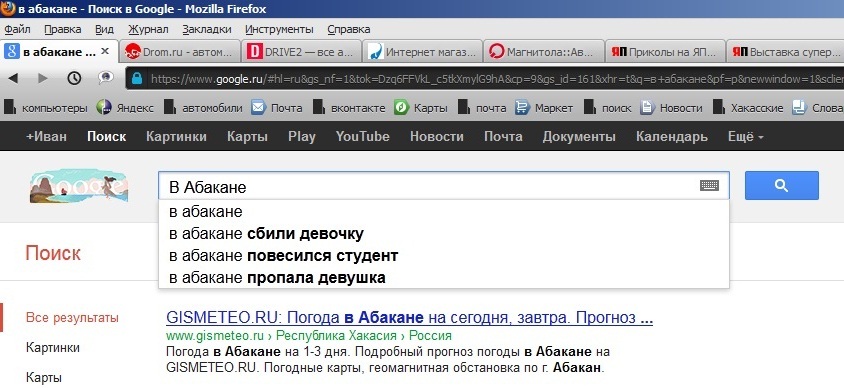Open the green Карты bookmark
Viewport: 844px width, 388px height.
[421, 108]
